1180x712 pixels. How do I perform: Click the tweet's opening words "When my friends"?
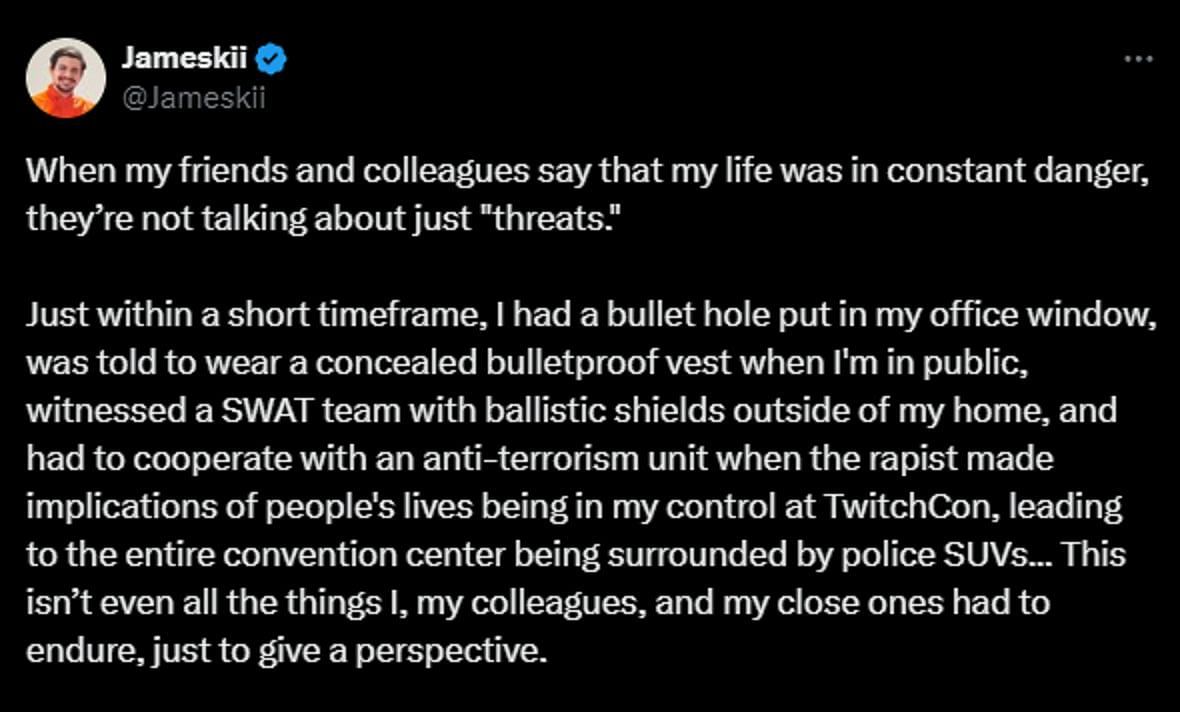154,172
